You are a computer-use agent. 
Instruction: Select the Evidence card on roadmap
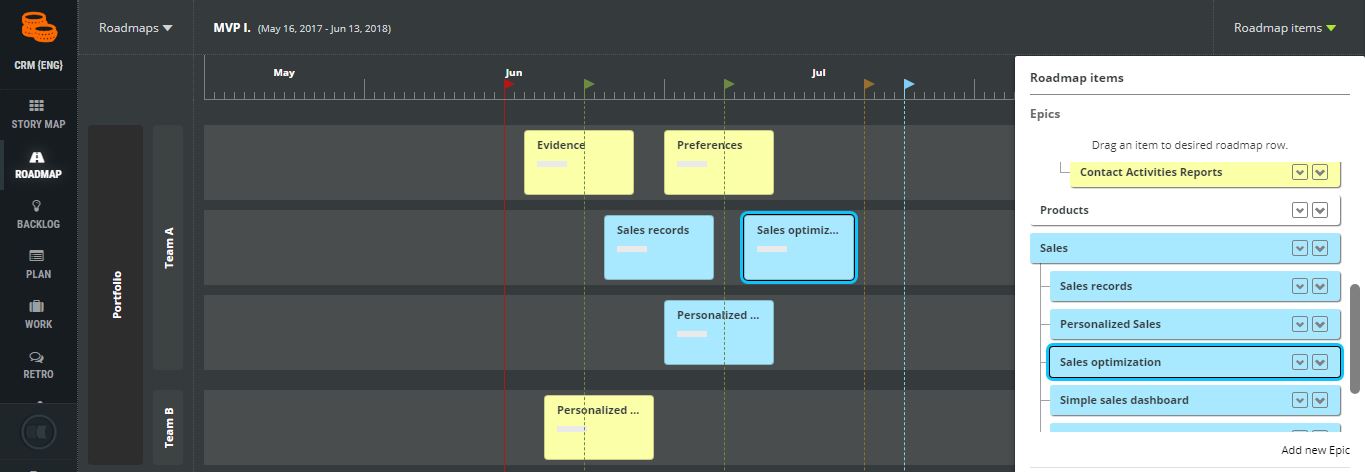click(579, 162)
